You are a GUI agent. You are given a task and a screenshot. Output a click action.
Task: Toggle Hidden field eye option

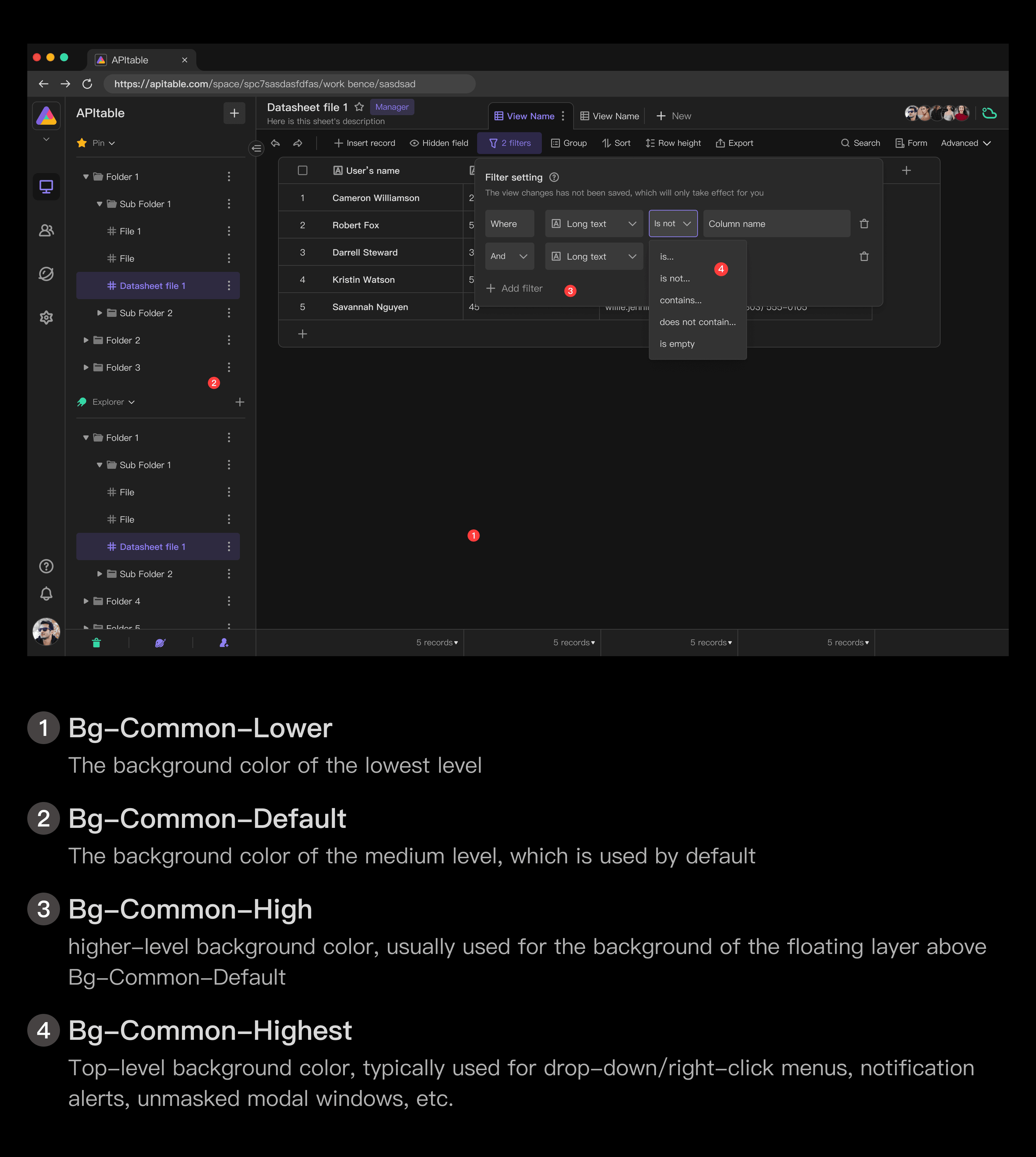[439, 143]
